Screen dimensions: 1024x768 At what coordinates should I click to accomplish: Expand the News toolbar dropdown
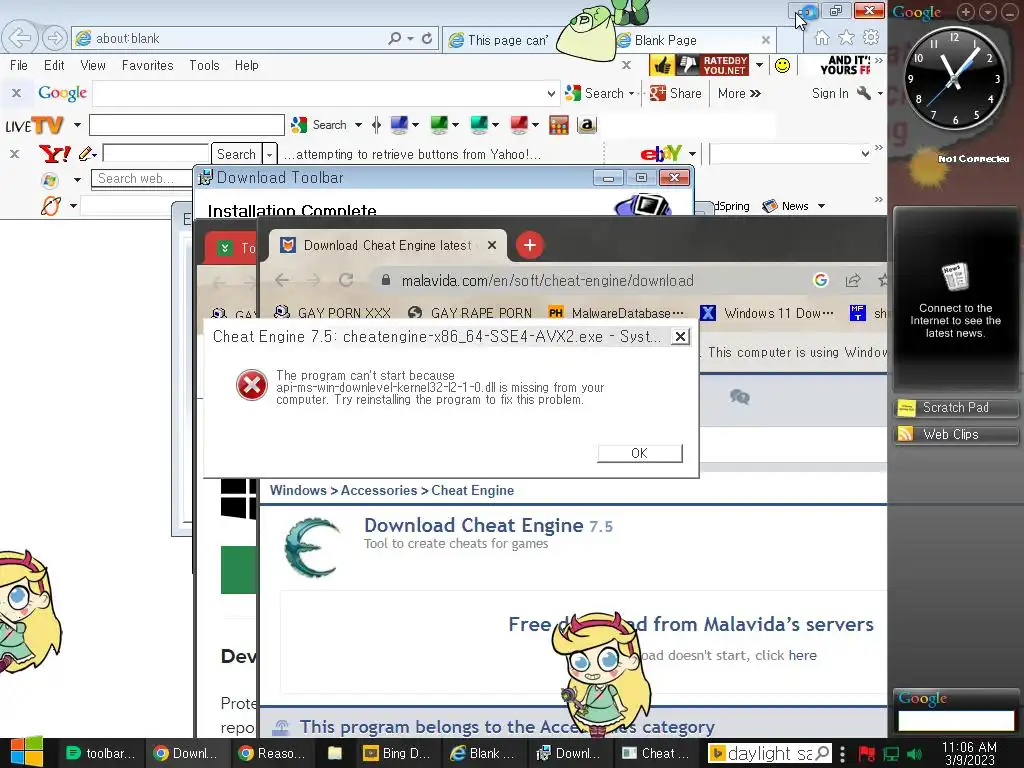pyautogui.click(x=822, y=206)
